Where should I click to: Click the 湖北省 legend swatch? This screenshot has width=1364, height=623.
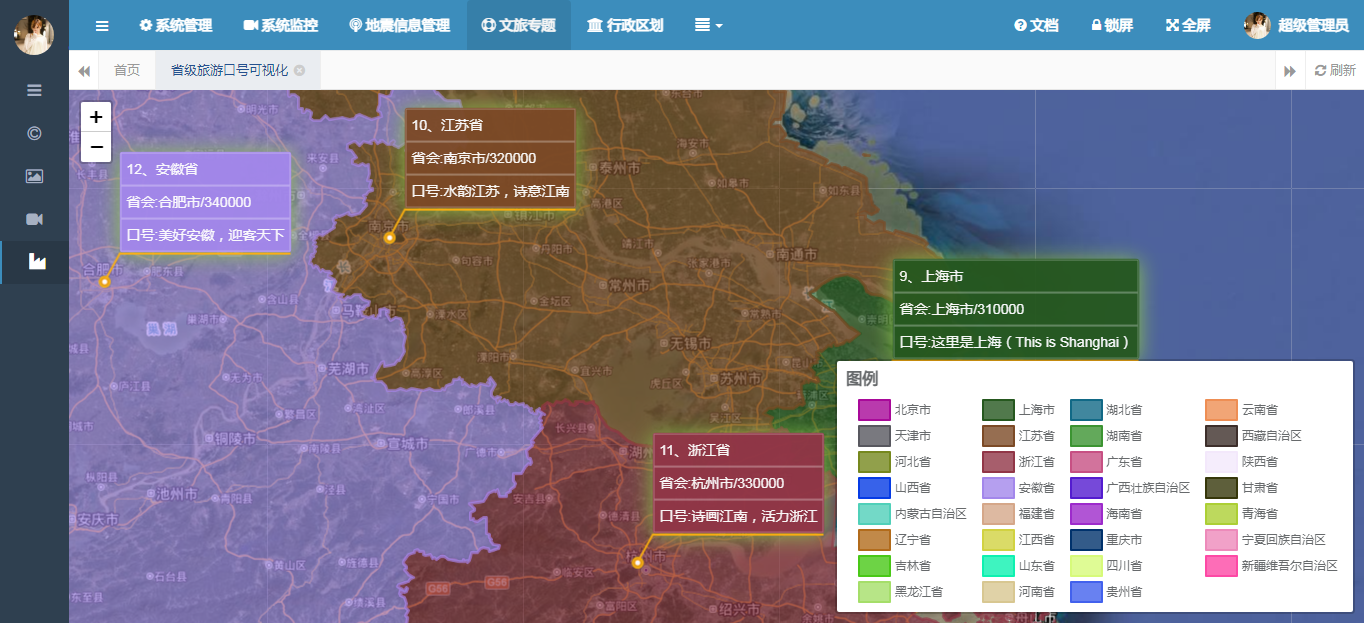pyautogui.click(x=1086, y=410)
